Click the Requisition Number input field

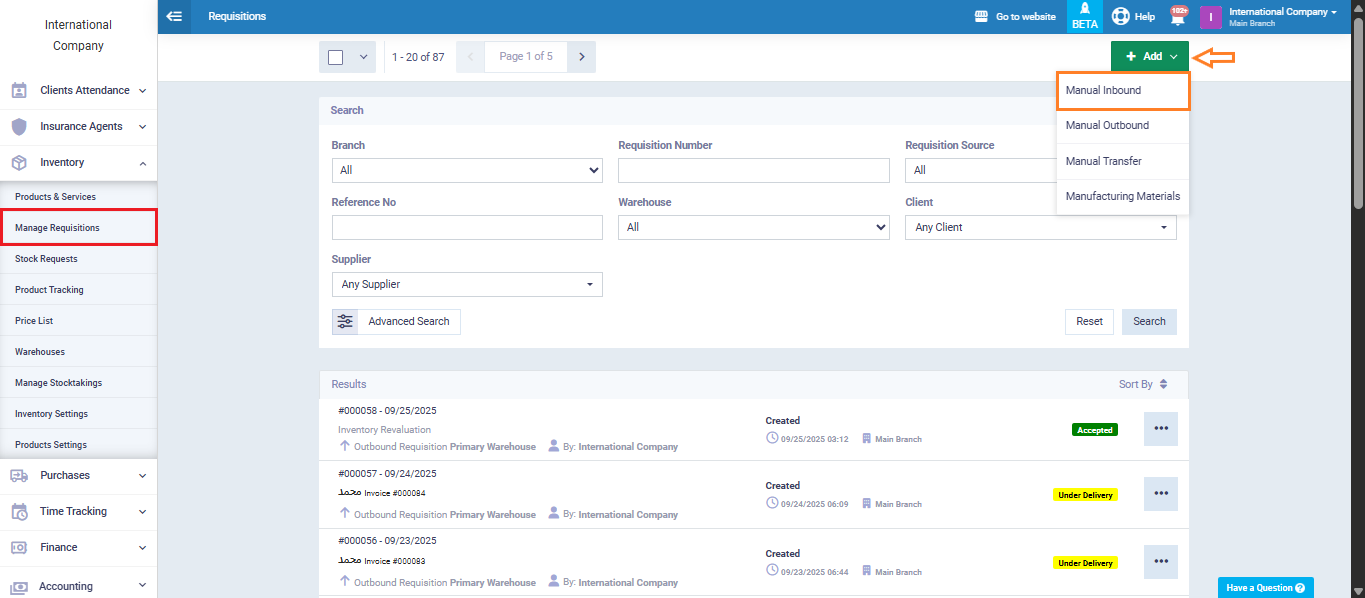[753, 171]
